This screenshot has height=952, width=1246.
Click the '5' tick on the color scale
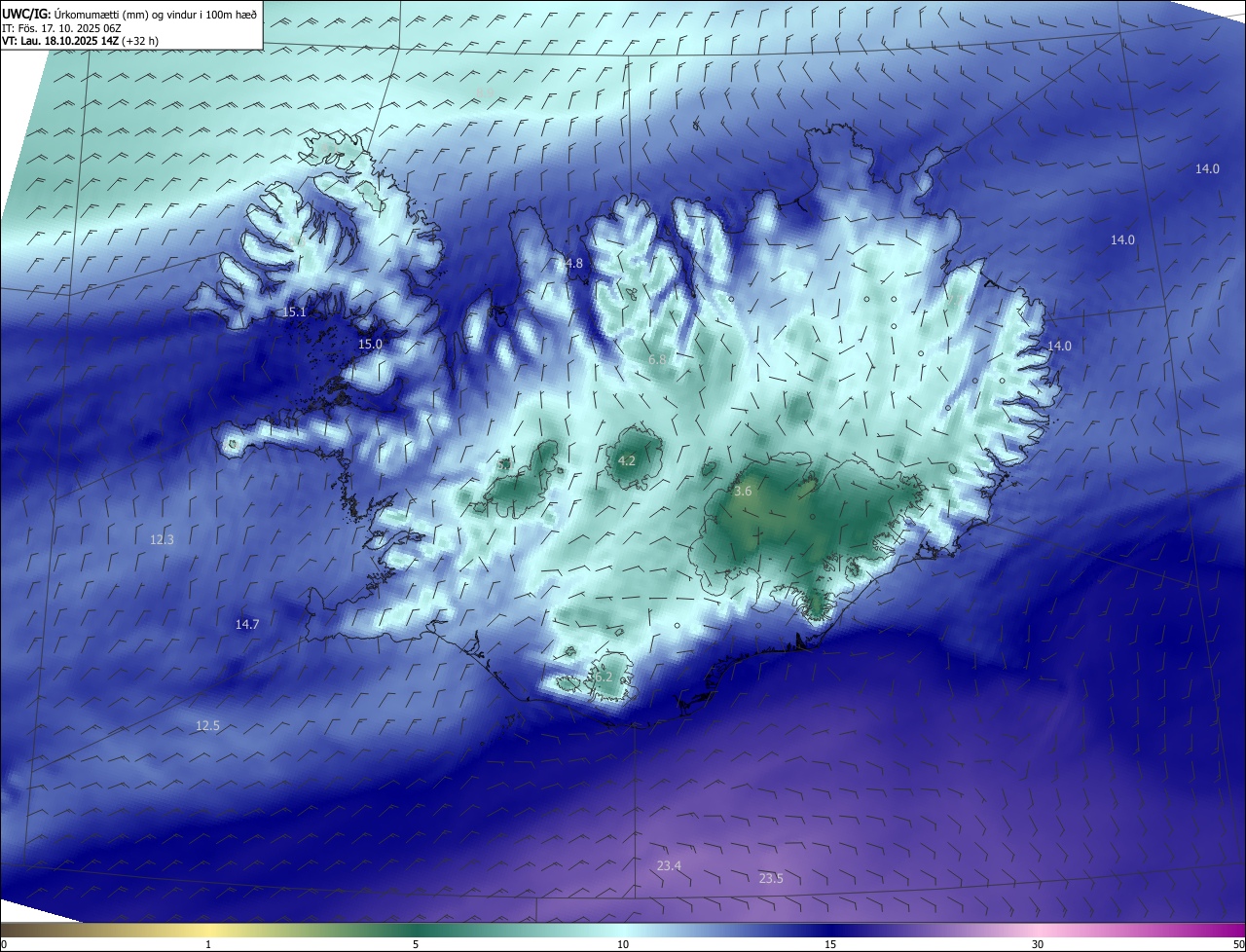416,944
